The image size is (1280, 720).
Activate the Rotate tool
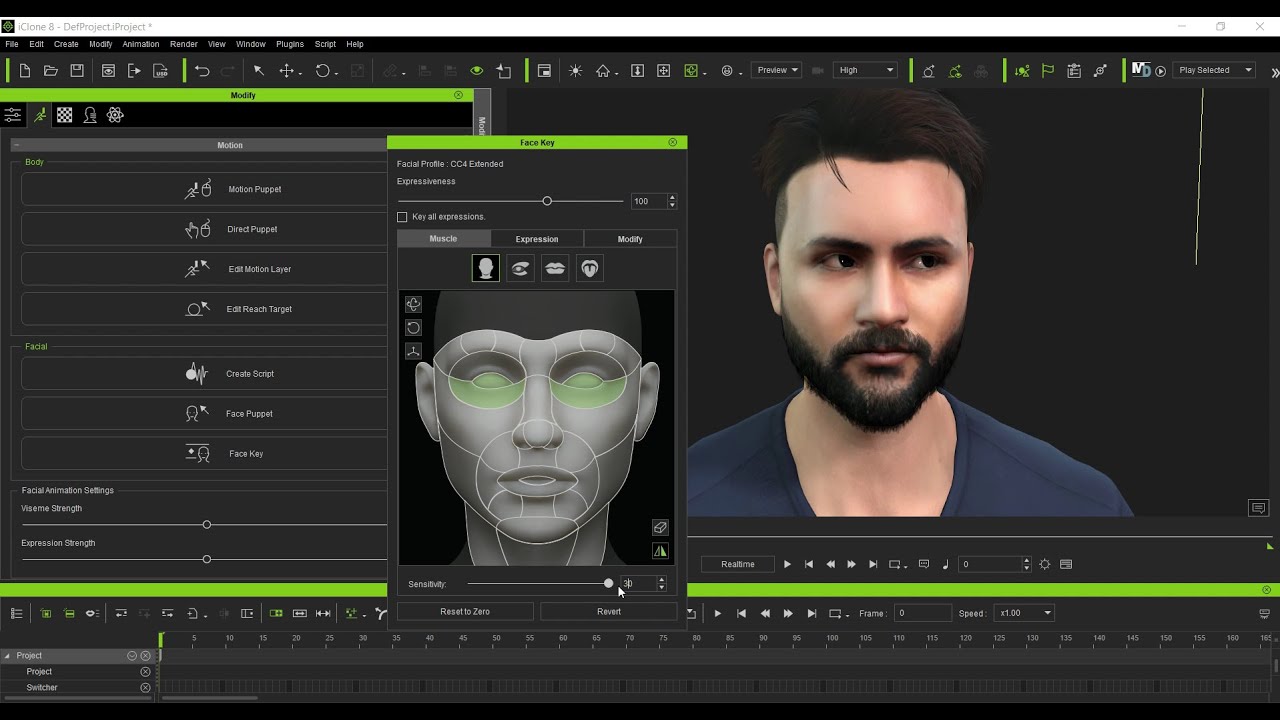click(322, 70)
